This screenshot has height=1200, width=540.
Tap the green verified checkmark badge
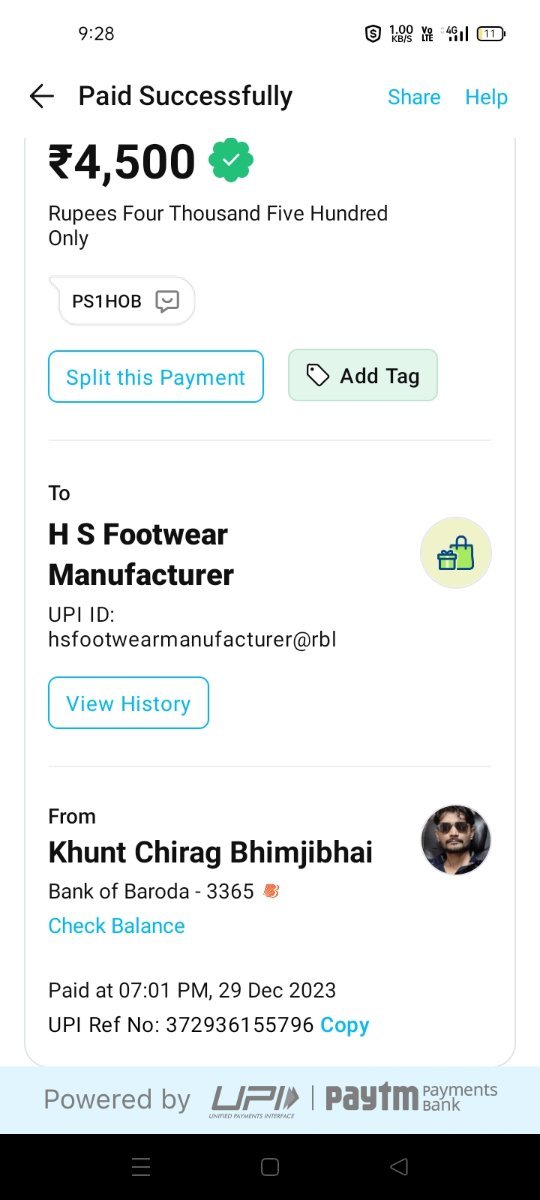[x=230, y=161]
